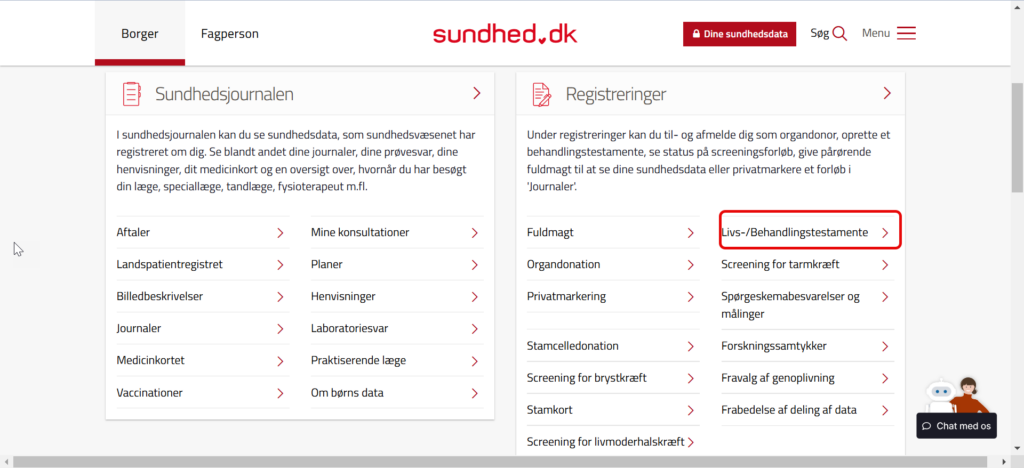Click the search magnifier icon

tap(839, 33)
